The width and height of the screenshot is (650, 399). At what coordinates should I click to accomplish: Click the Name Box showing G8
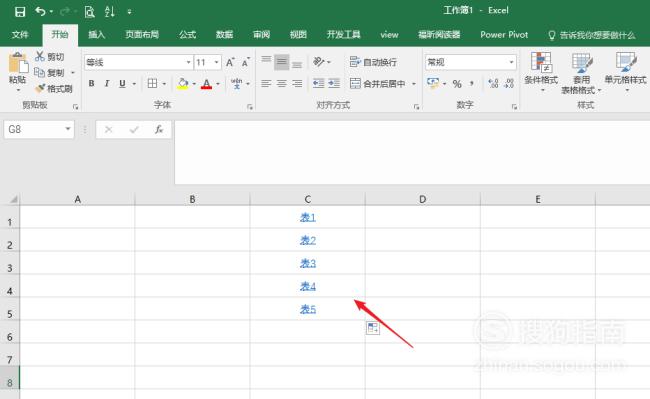tap(39, 130)
